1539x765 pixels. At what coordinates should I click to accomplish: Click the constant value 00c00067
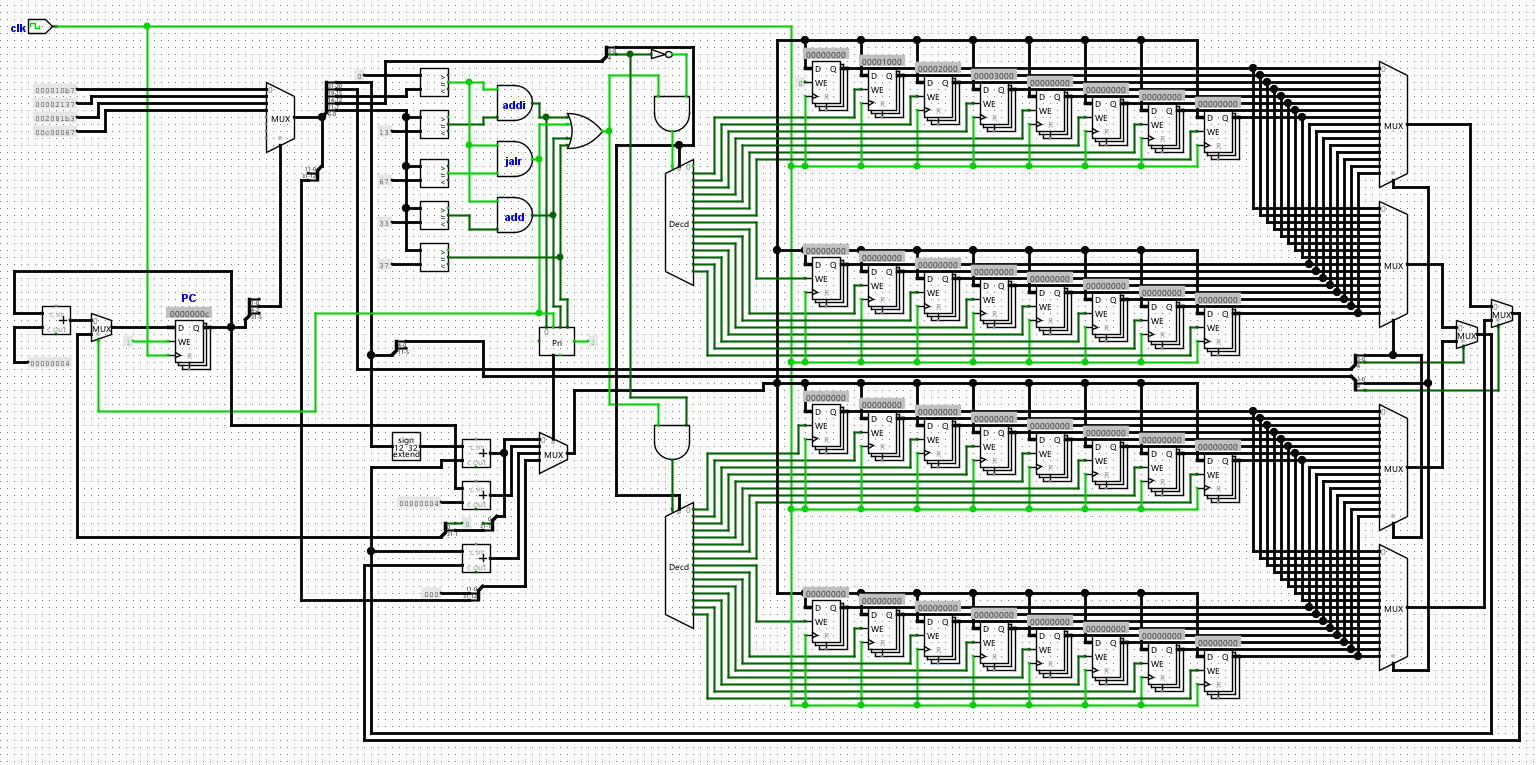(55, 132)
